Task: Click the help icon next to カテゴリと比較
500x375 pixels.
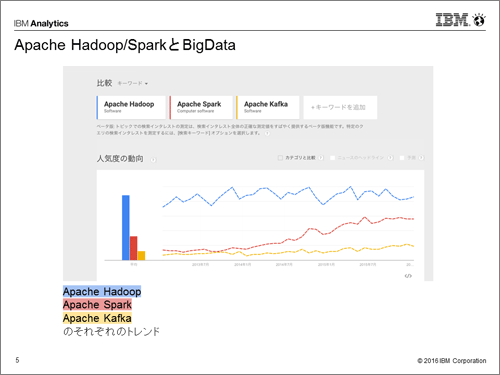Action: pyautogui.click(x=321, y=158)
